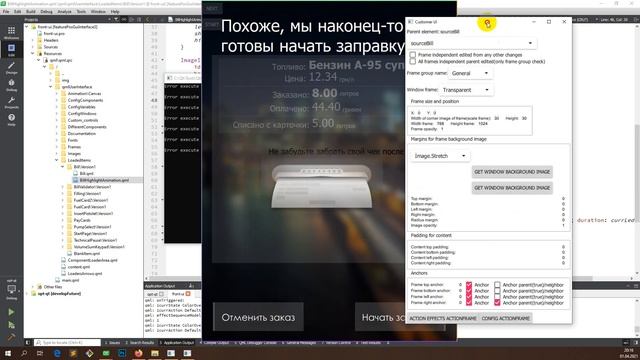Open the Build menu
Viewport: 640px width, 360px height.
[31, 11]
